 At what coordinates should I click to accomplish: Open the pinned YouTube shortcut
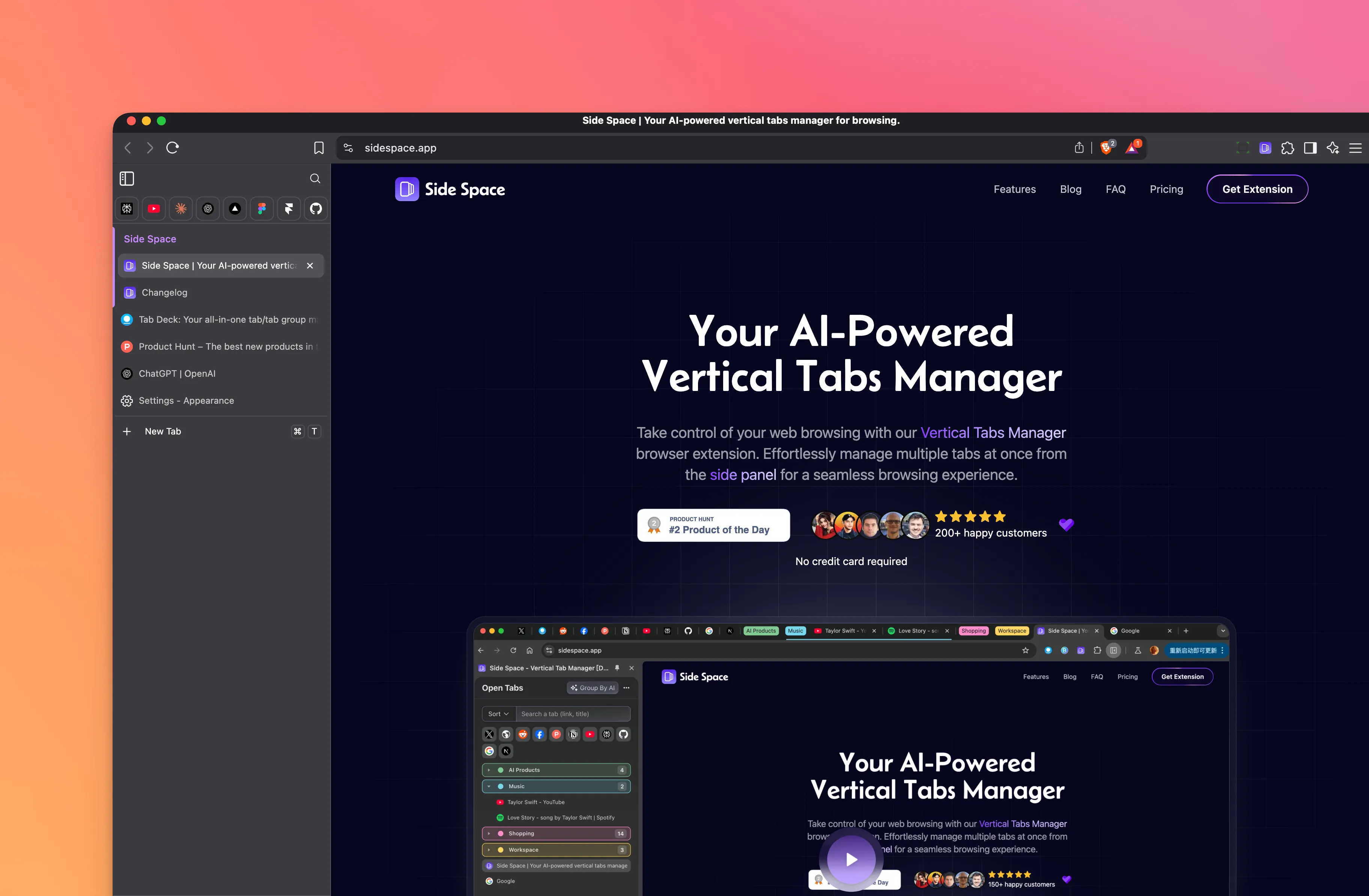(153, 209)
